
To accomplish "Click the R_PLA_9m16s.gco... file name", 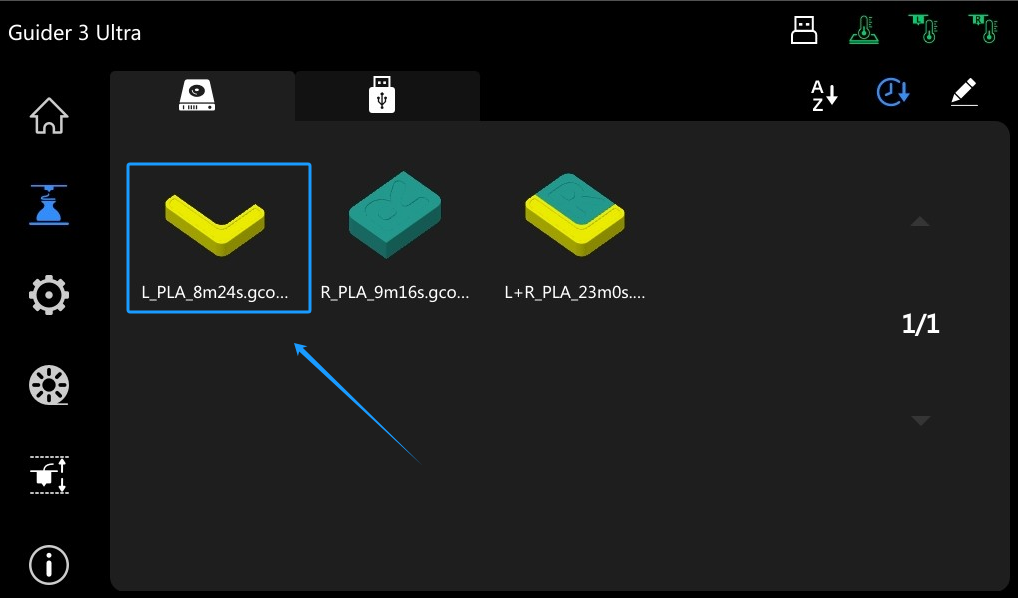I will click(395, 293).
